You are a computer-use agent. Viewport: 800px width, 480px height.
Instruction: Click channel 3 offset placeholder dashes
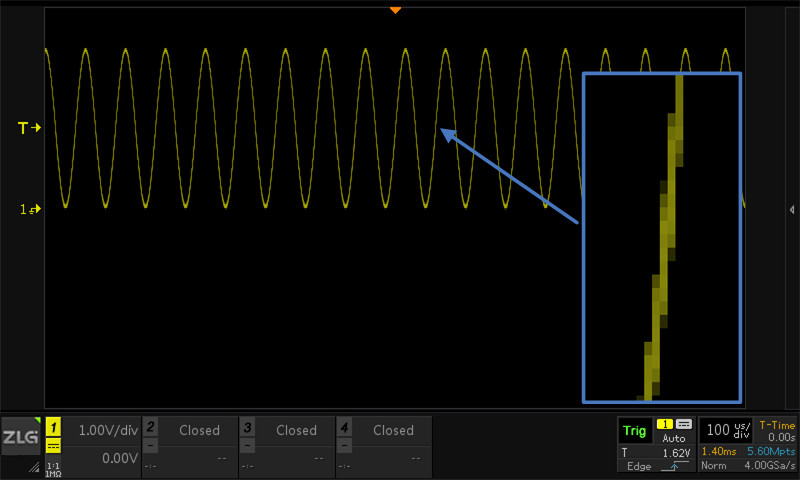coord(319,458)
